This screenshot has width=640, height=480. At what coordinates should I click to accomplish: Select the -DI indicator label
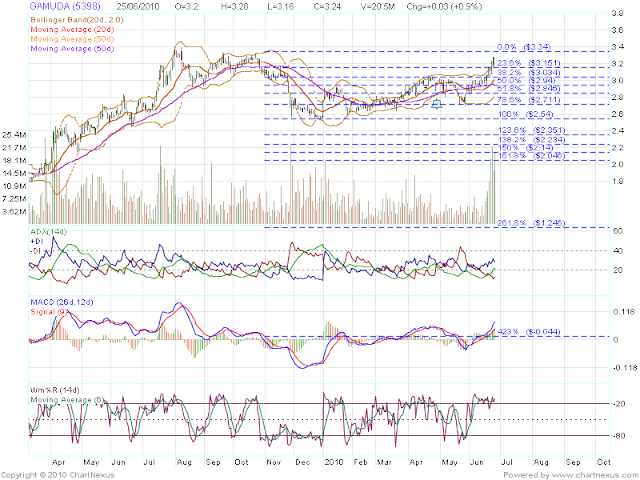click(36, 250)
